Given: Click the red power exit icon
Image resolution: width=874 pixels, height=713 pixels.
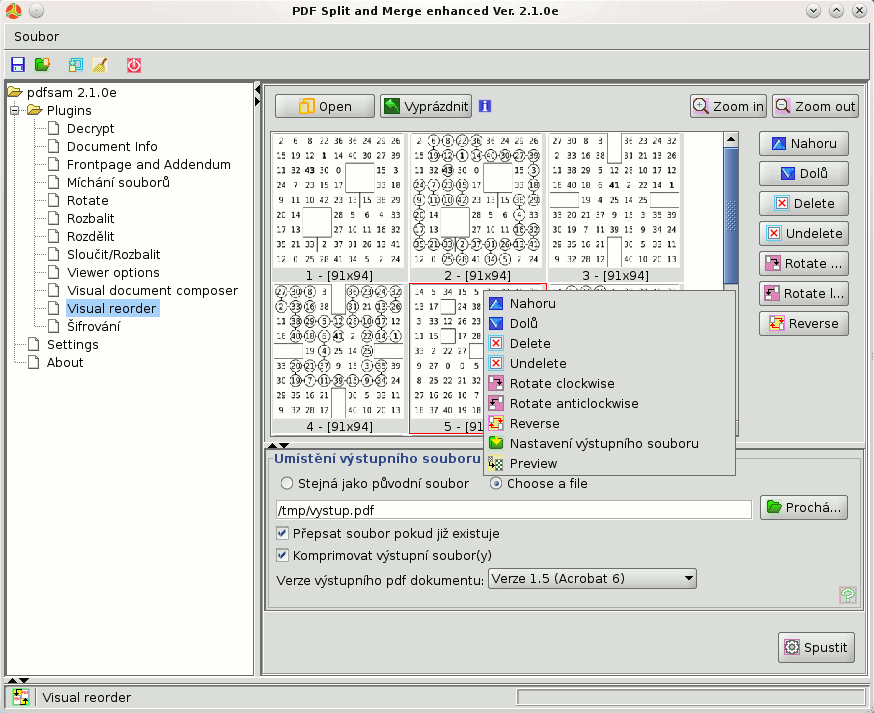Looking at the screenshot, I should pos(134,65).
